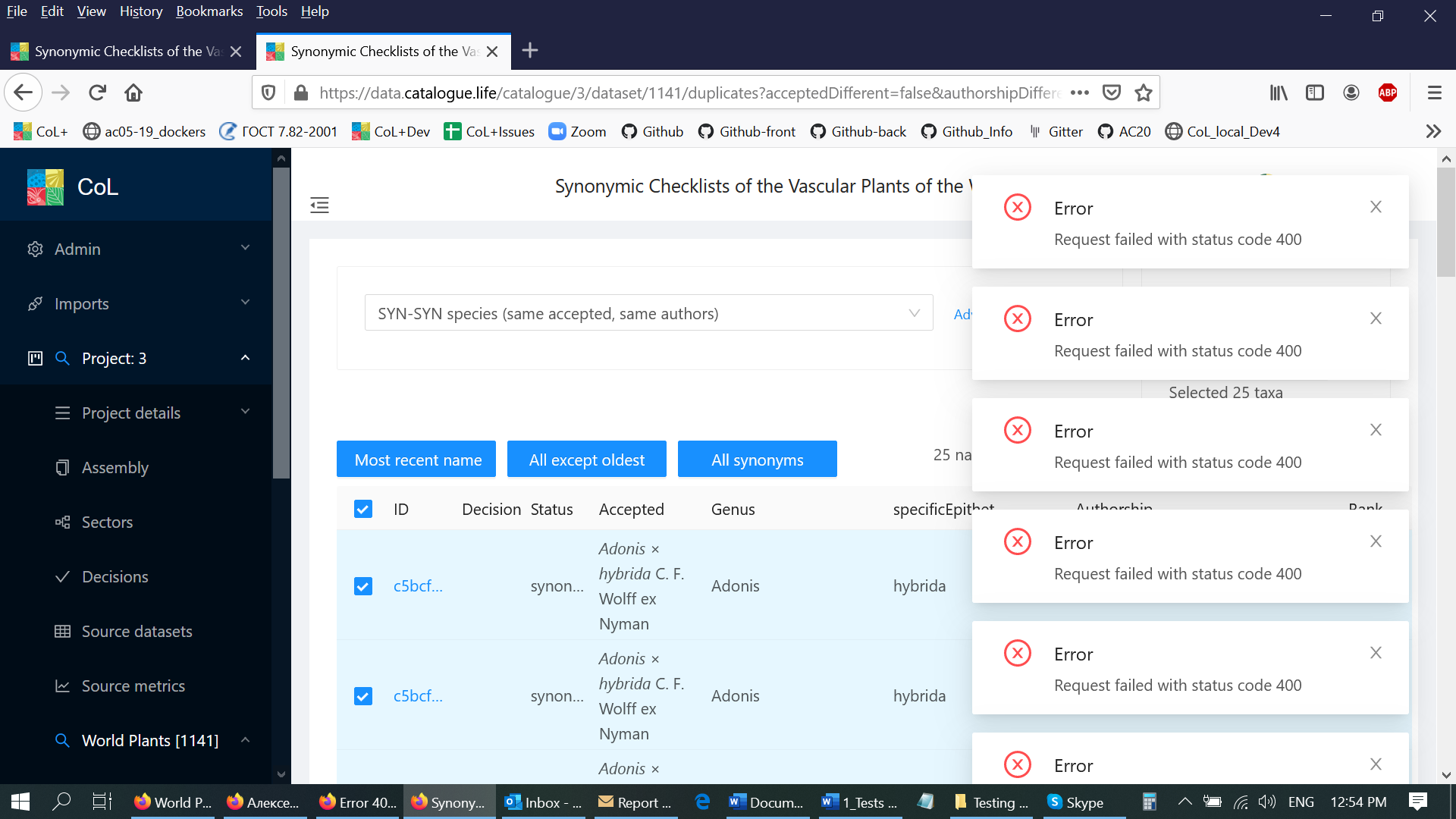Open Source datasets in sidebar

136,631
